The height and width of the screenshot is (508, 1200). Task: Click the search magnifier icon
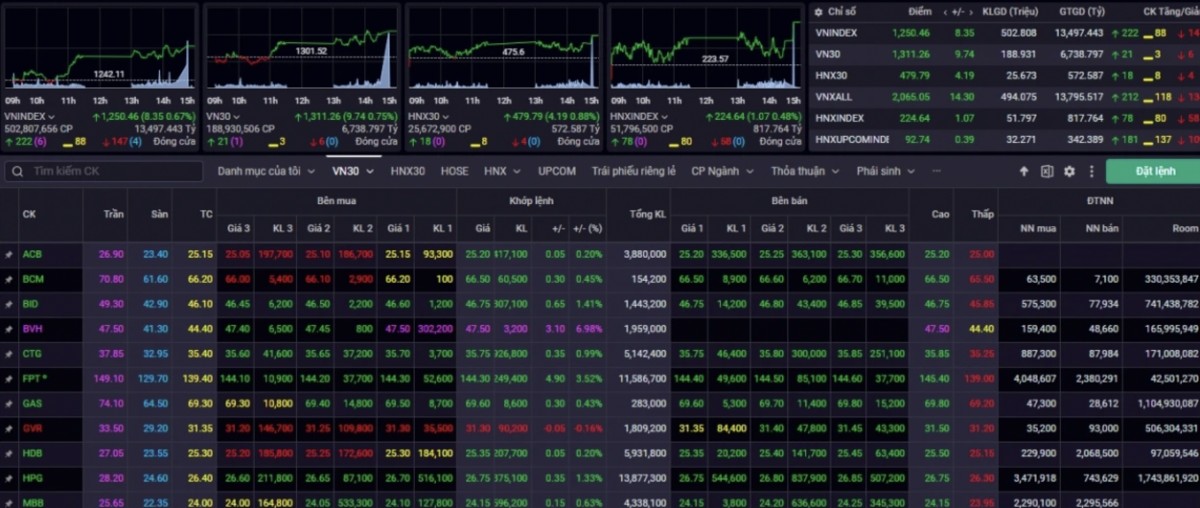pyautogui.click(x=17, y=172)
